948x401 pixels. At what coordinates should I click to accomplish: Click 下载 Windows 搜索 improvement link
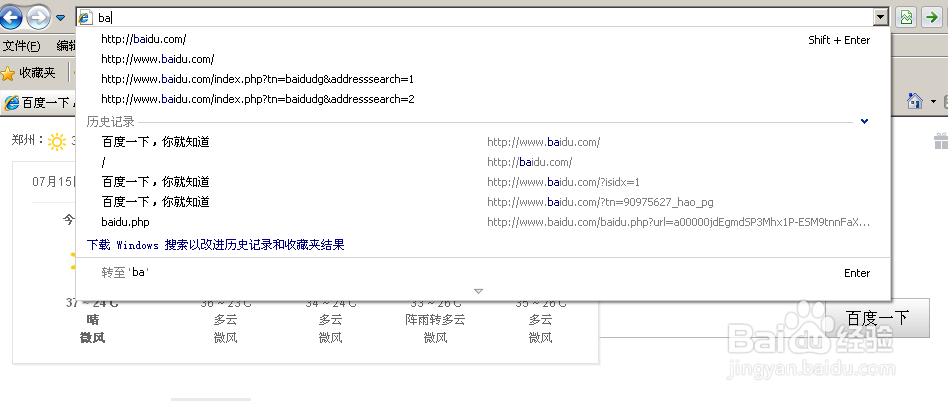[x=215, y=245]
